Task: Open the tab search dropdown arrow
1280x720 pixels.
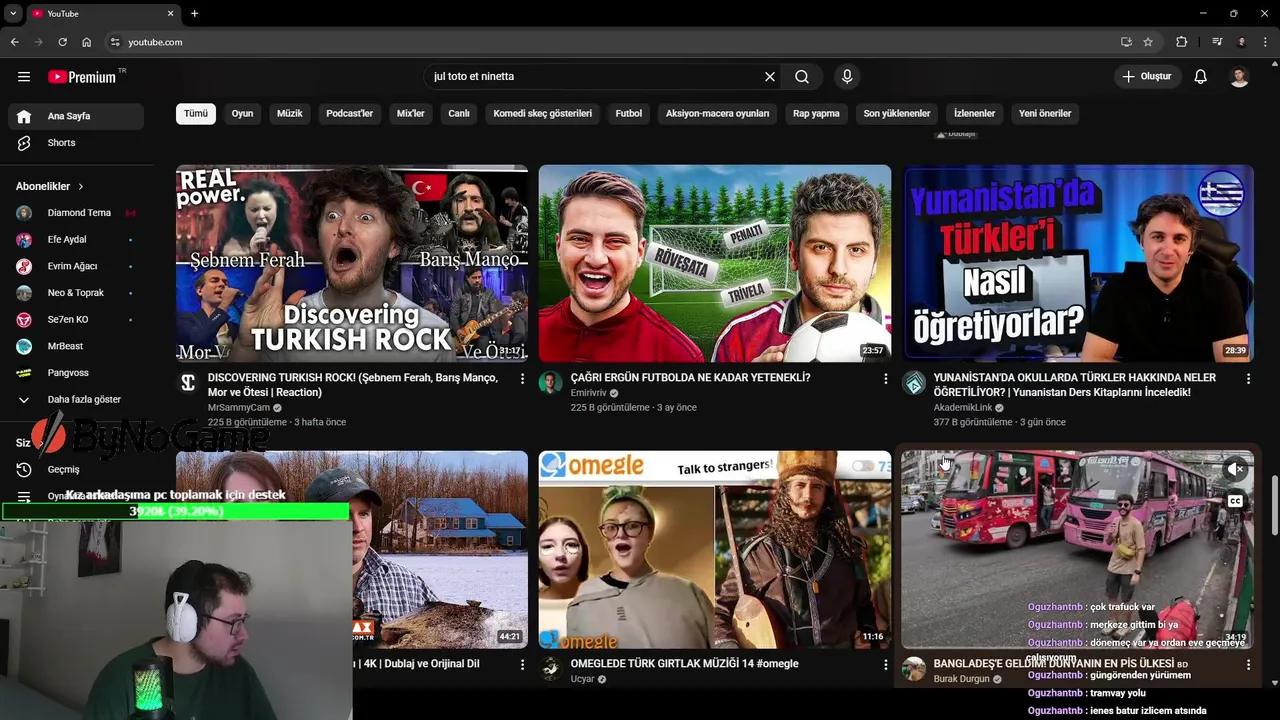Action: [13, 13]
